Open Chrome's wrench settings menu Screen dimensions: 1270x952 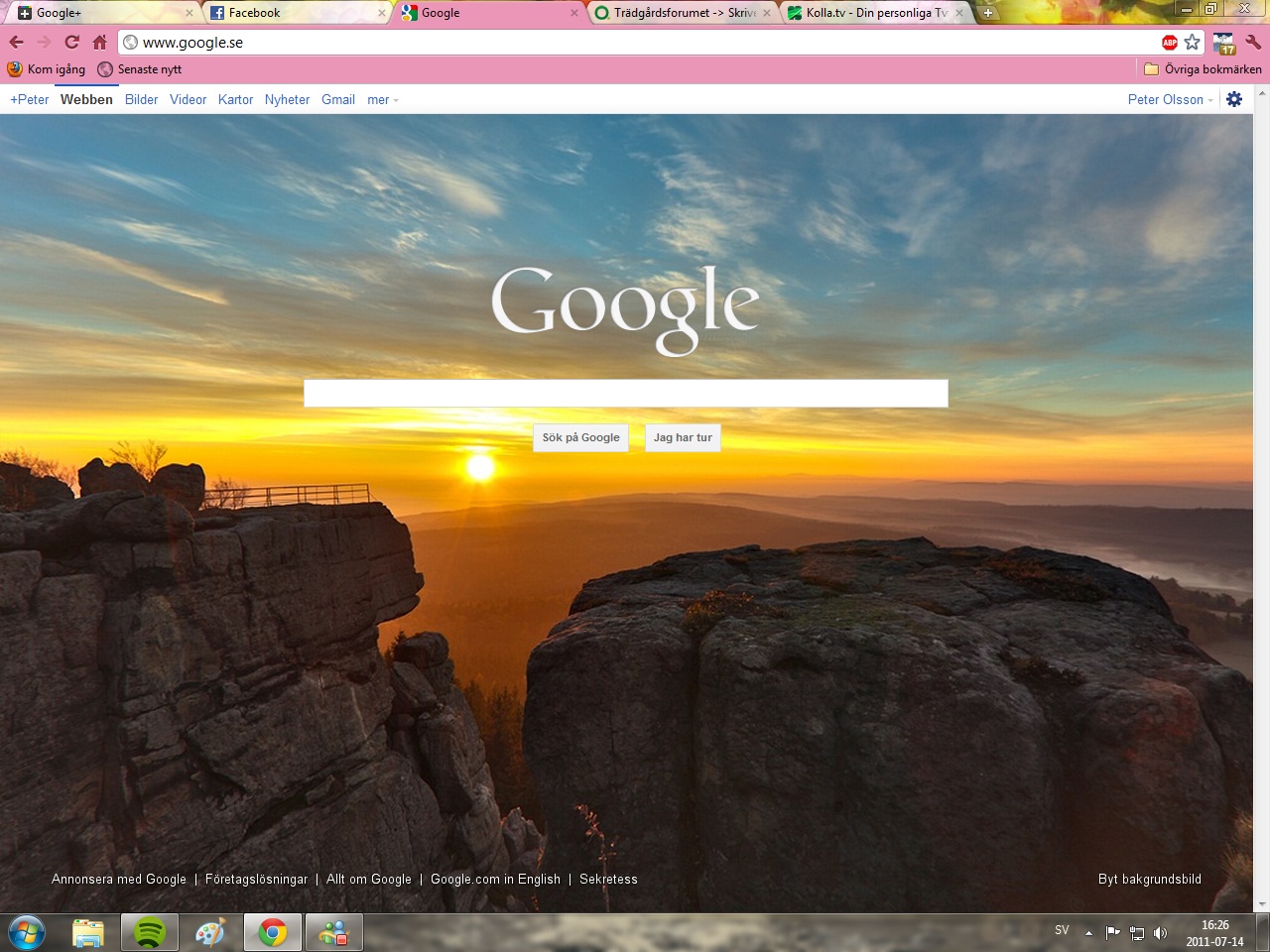1253,42
